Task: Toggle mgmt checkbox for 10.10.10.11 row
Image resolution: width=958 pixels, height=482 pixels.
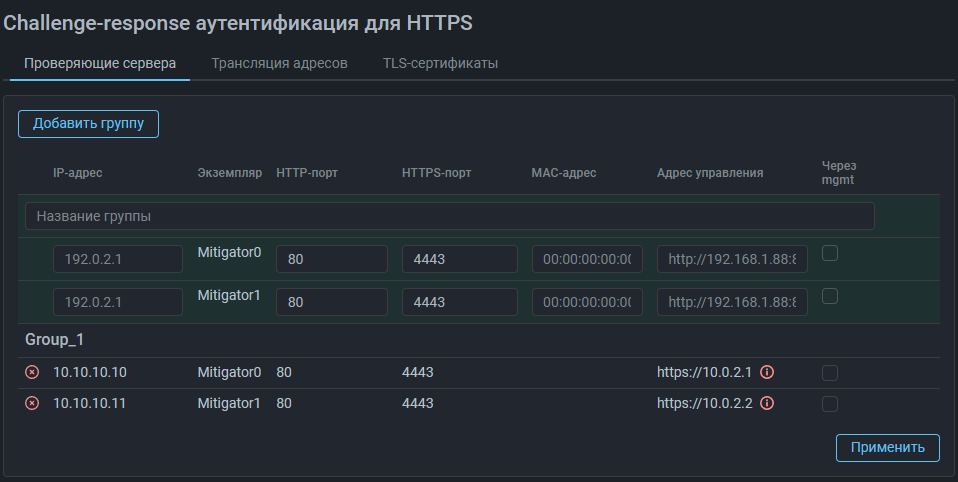Action: point(829,404)
